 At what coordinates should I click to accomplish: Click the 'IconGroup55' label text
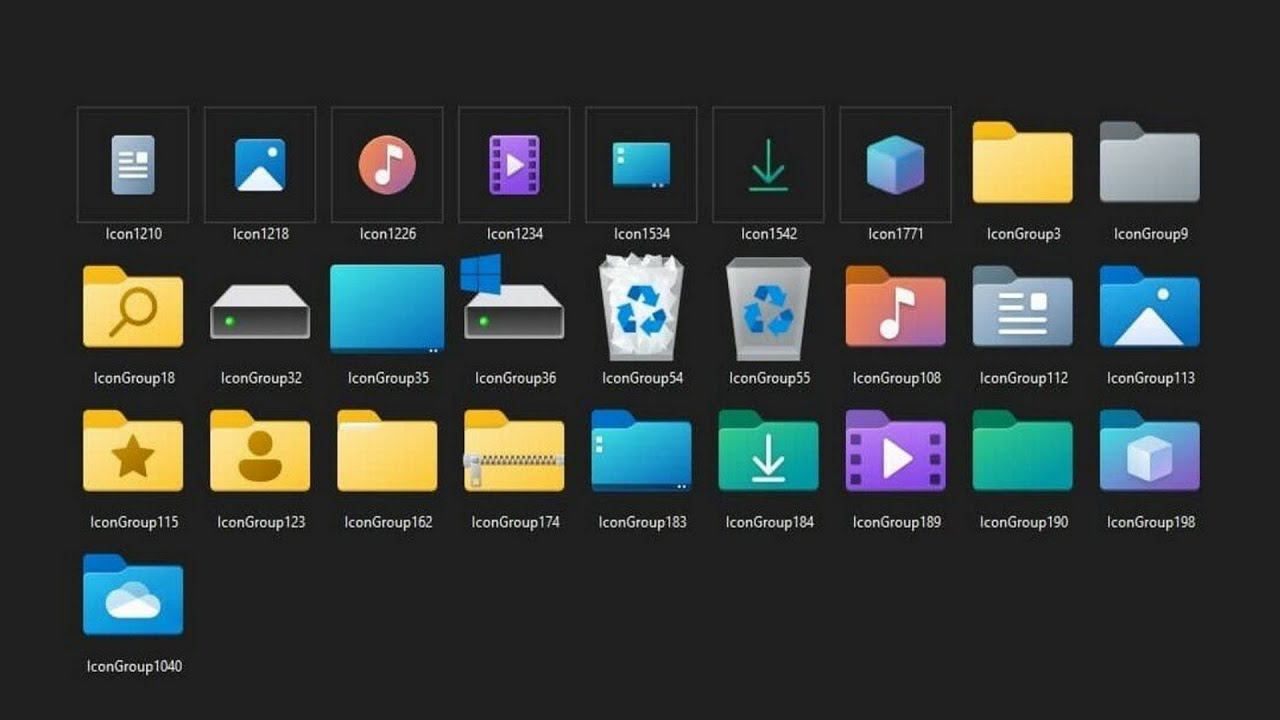point(768,378)
